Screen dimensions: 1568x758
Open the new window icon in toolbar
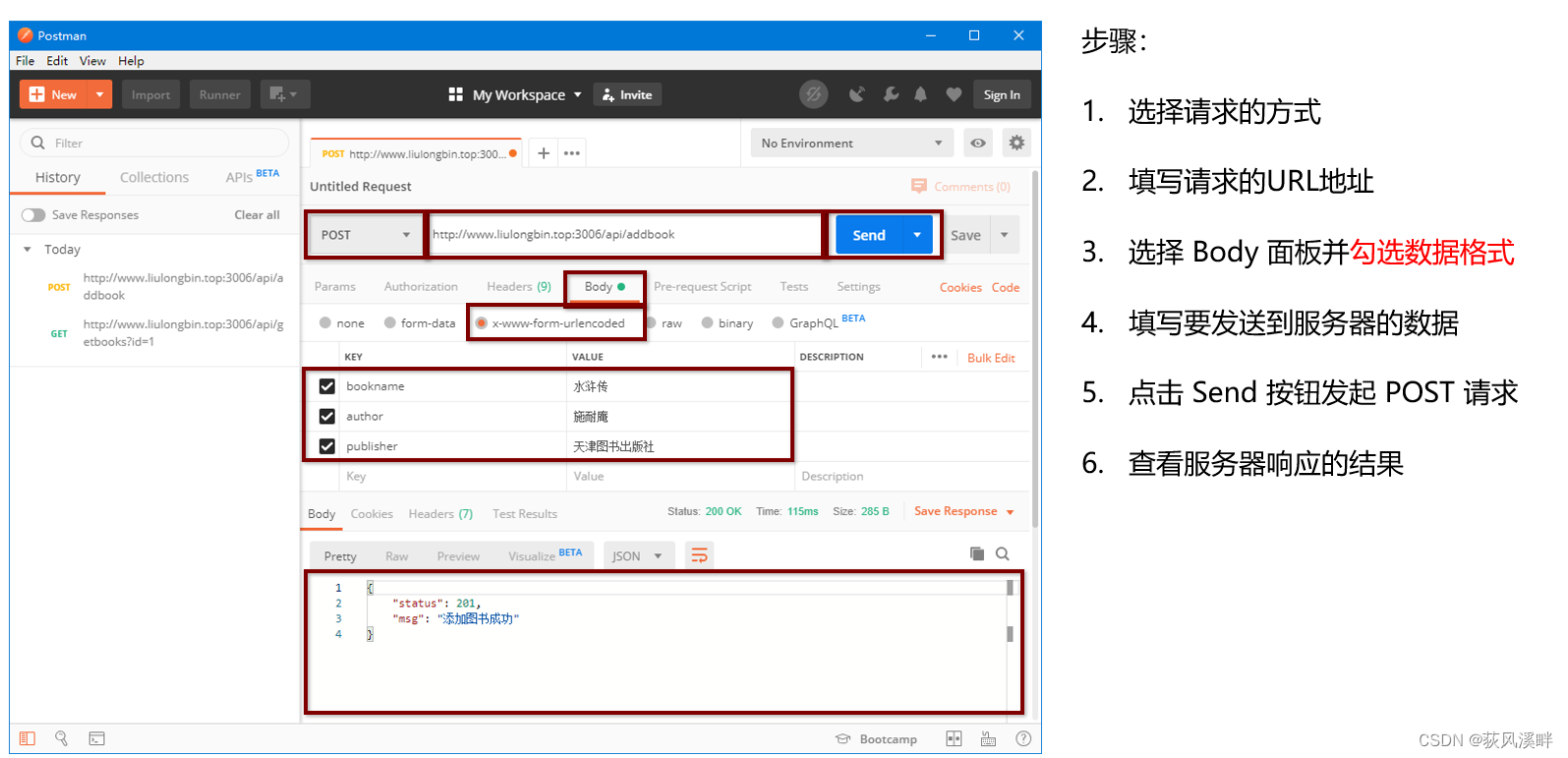pos(285,94)
